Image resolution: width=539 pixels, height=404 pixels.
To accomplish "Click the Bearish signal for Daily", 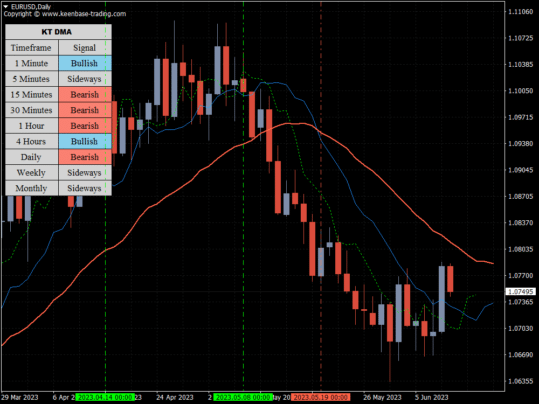I will click(85, 157).
